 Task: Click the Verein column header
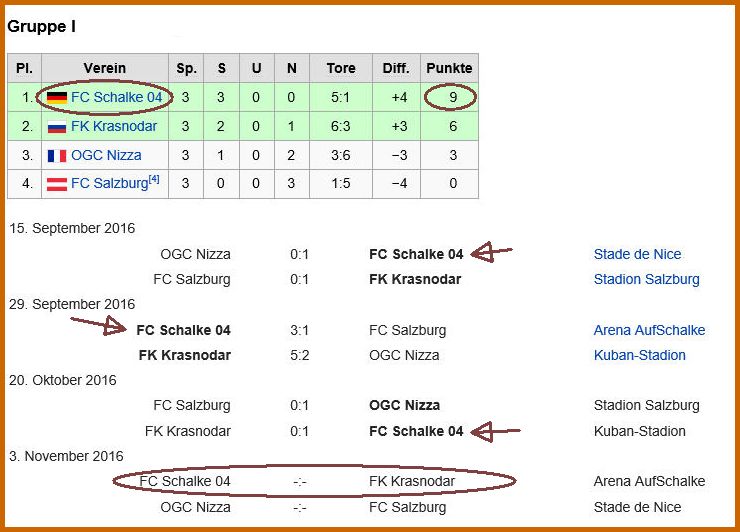click(104, 68)
